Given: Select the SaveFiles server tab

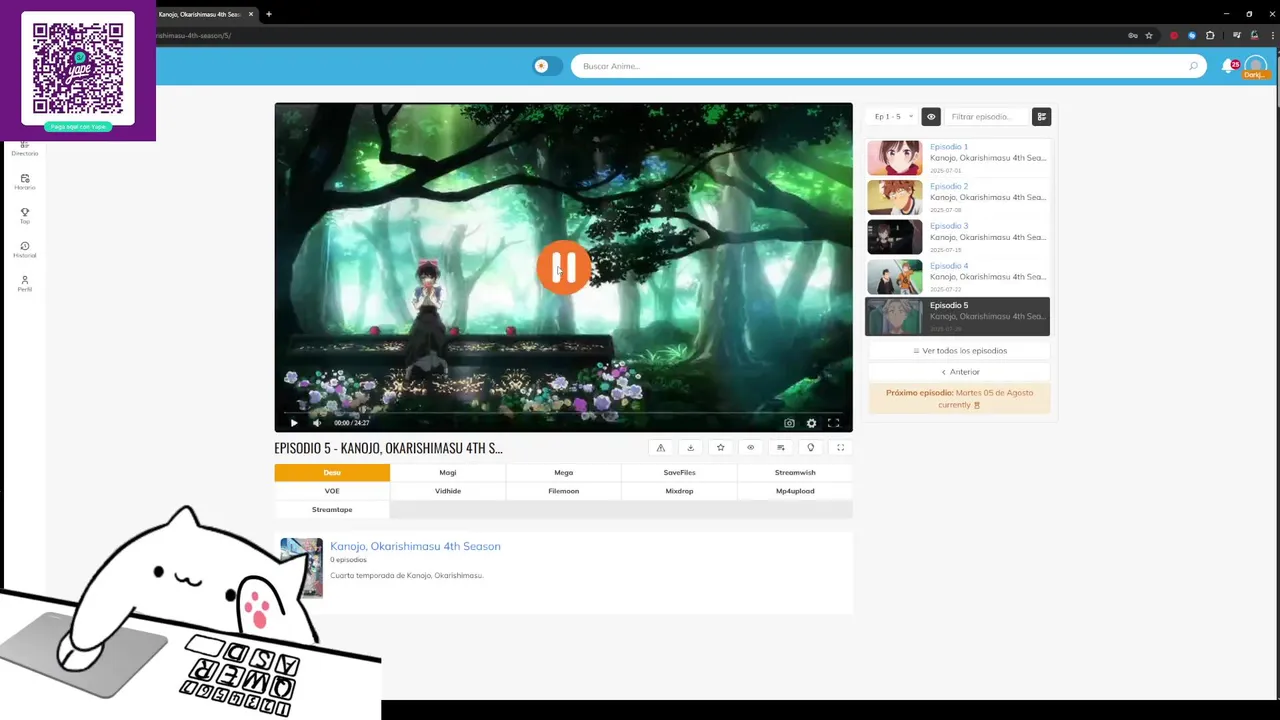Looking at the screenshot, I should click(679, 473).
